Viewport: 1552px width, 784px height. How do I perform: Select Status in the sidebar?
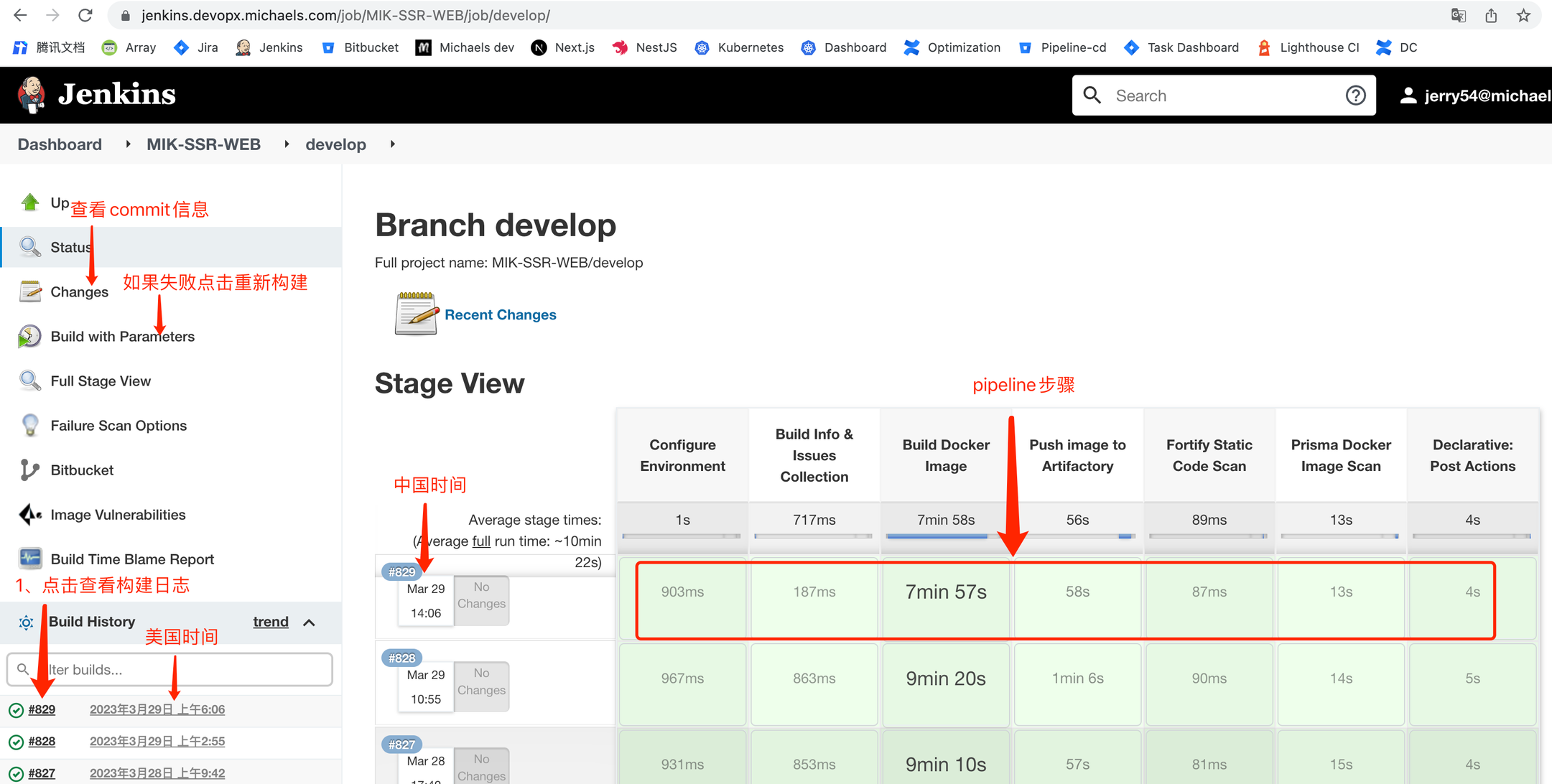pyautogui.click(x=70, y=247)
